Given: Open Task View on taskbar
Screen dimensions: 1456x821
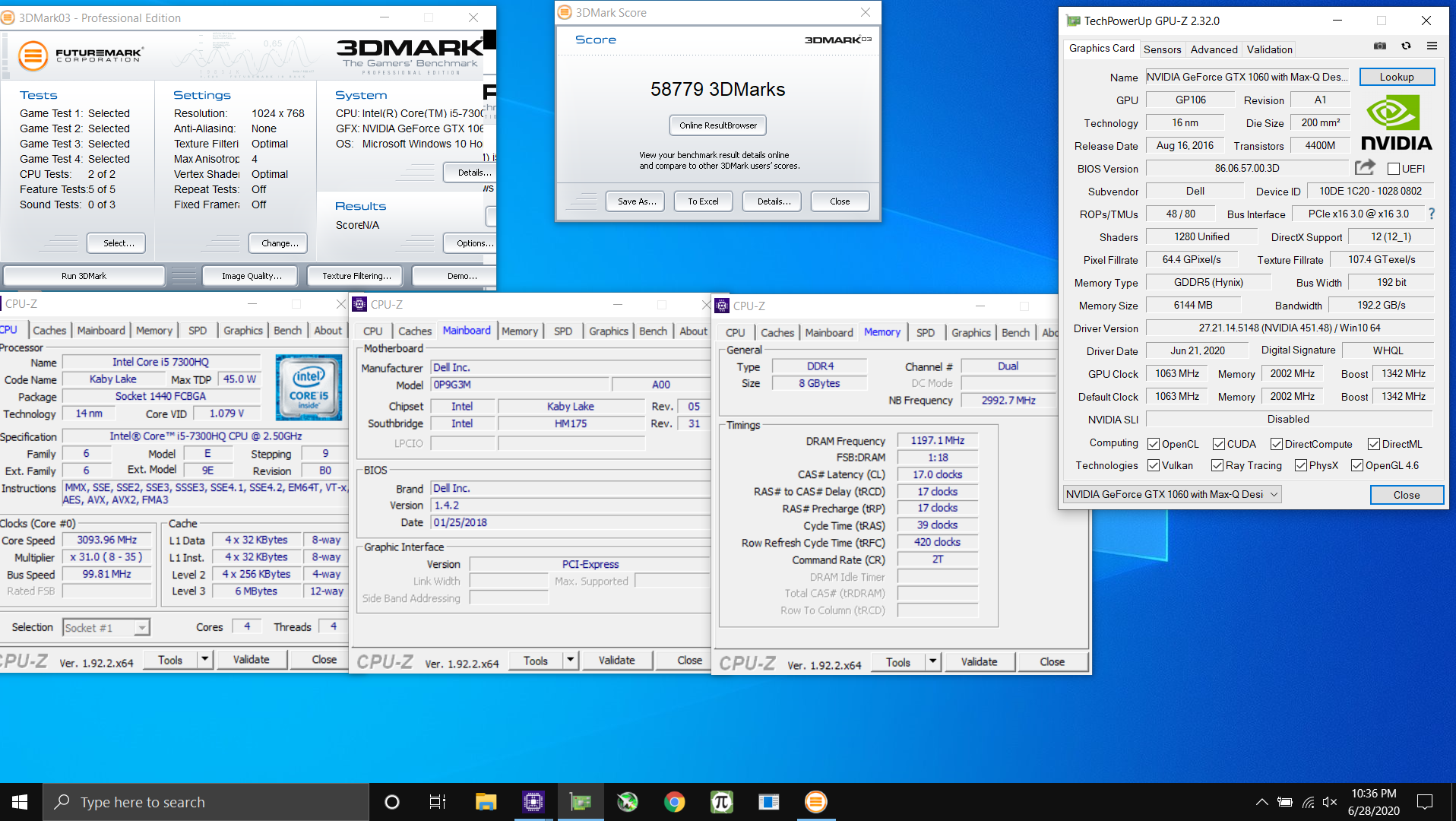Looking at the screenshot, I should (x=438, y=802).
